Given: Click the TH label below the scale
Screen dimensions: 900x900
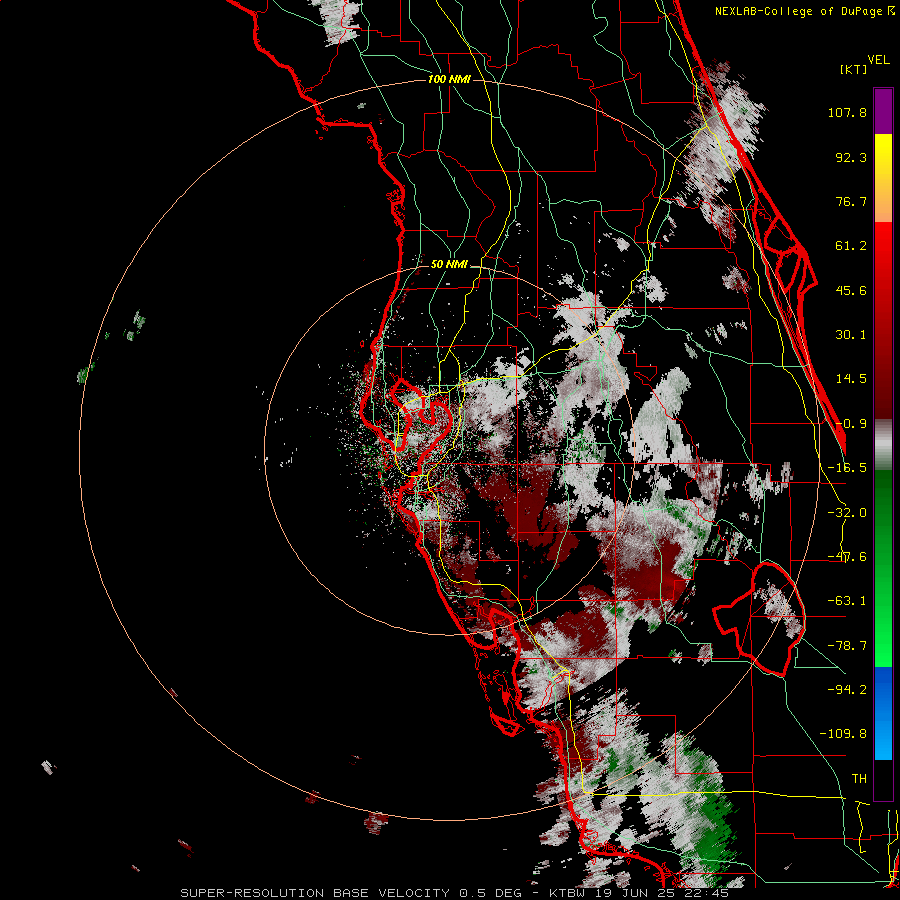Looking at the screenshot, I should 859,778.
